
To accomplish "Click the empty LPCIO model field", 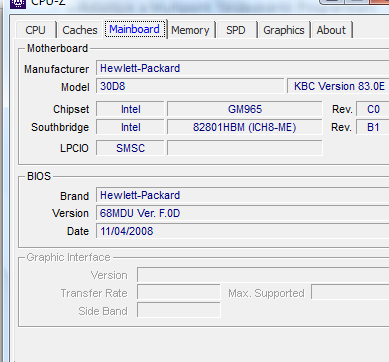I will point(245,148).
